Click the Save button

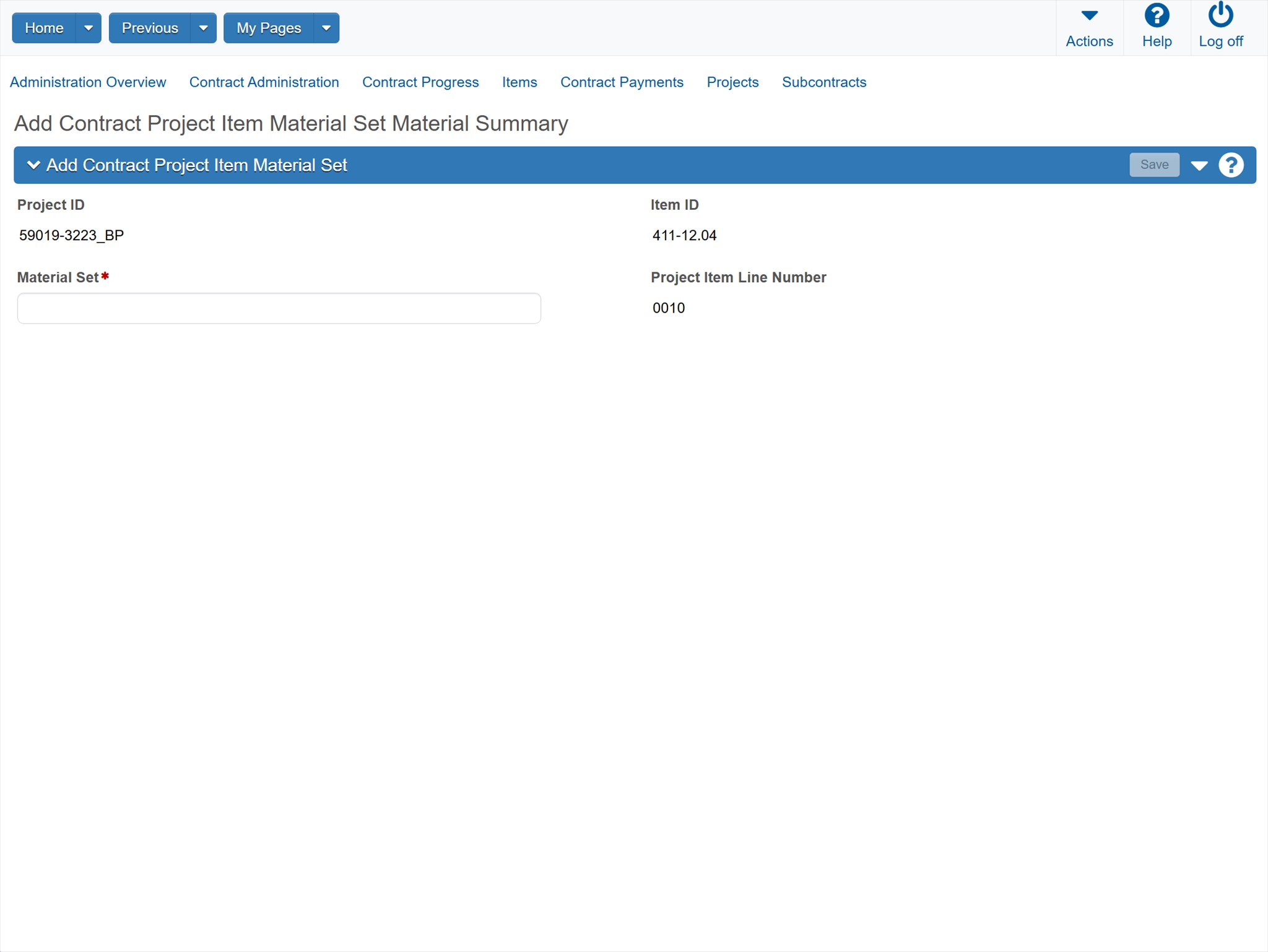coord(1153,165)
